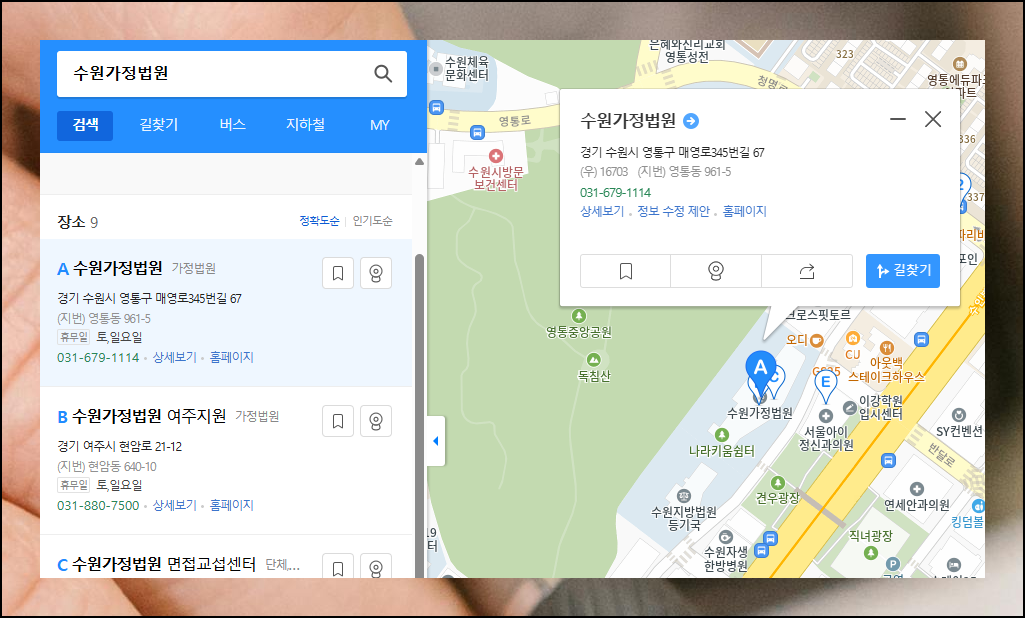Click 나라키움쉼터 map icon

pos(722,435)
